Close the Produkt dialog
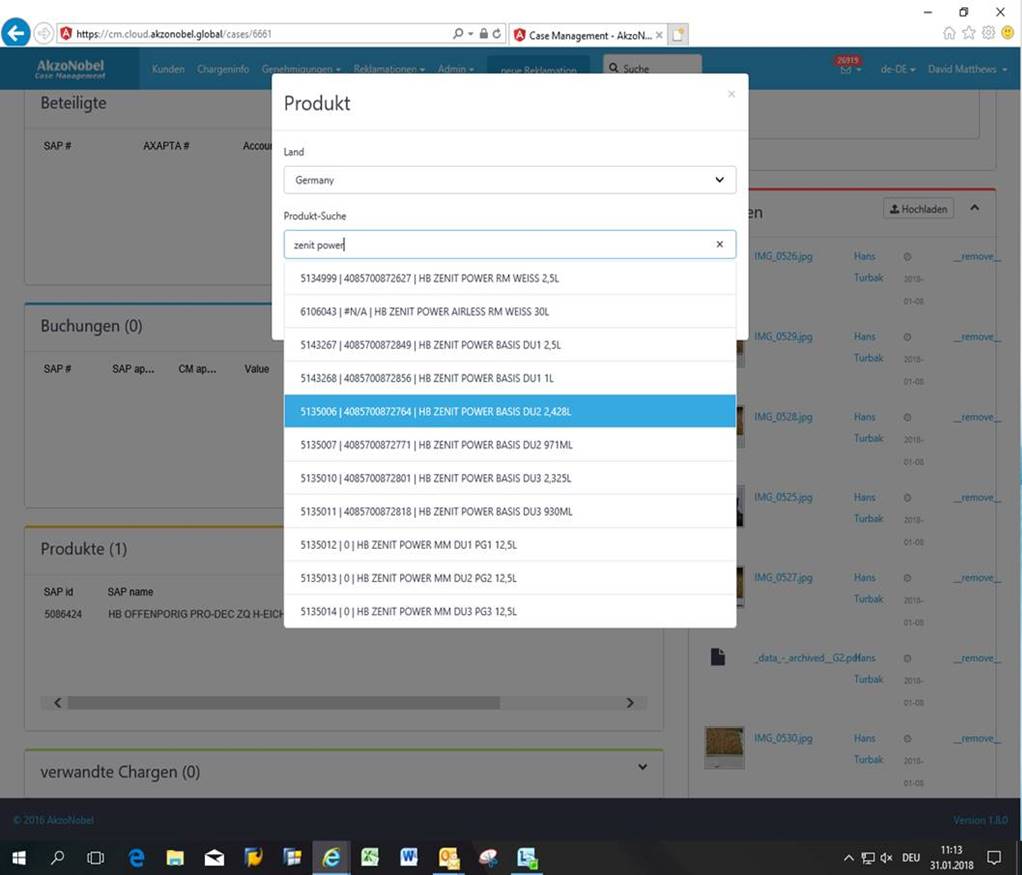 coord(731,95)
